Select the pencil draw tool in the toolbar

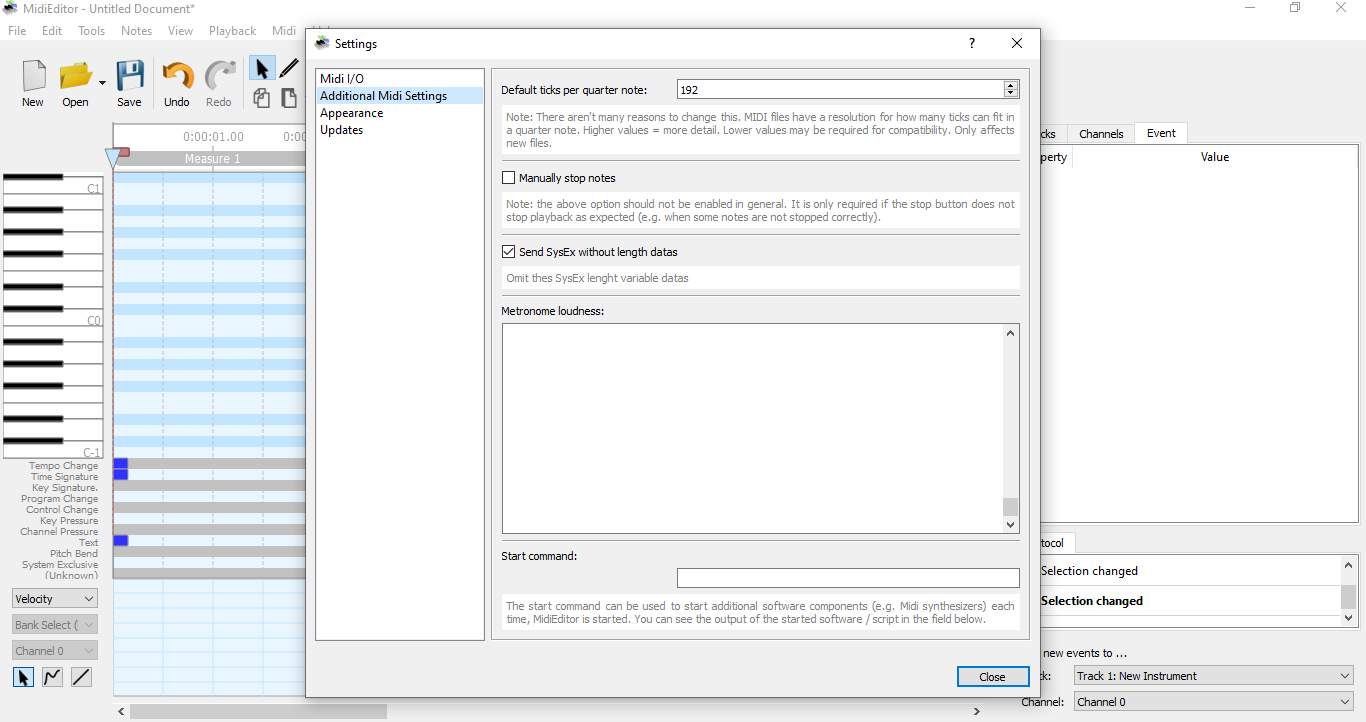[289, 68]
